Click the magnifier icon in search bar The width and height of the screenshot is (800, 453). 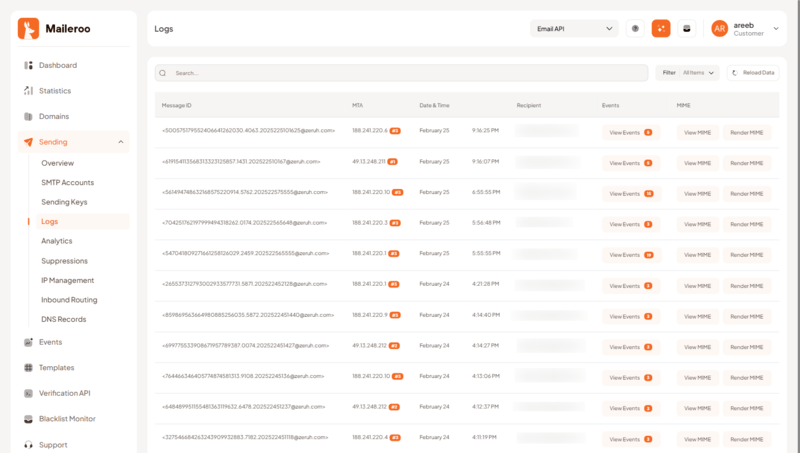click(165, 73)
